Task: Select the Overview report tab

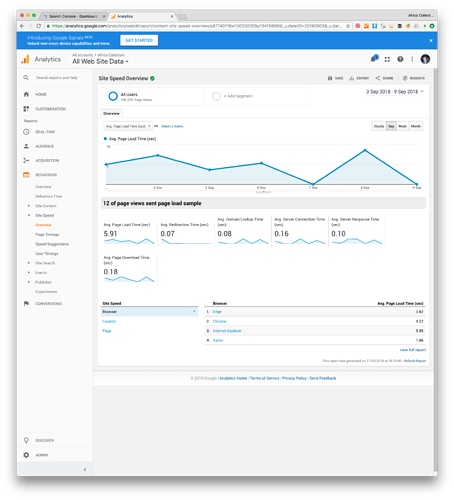Action: pos(111,113)
